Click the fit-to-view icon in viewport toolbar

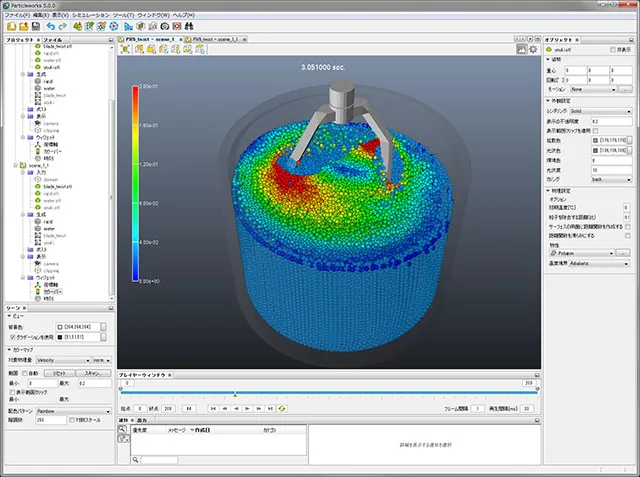[x=125, y=49]
